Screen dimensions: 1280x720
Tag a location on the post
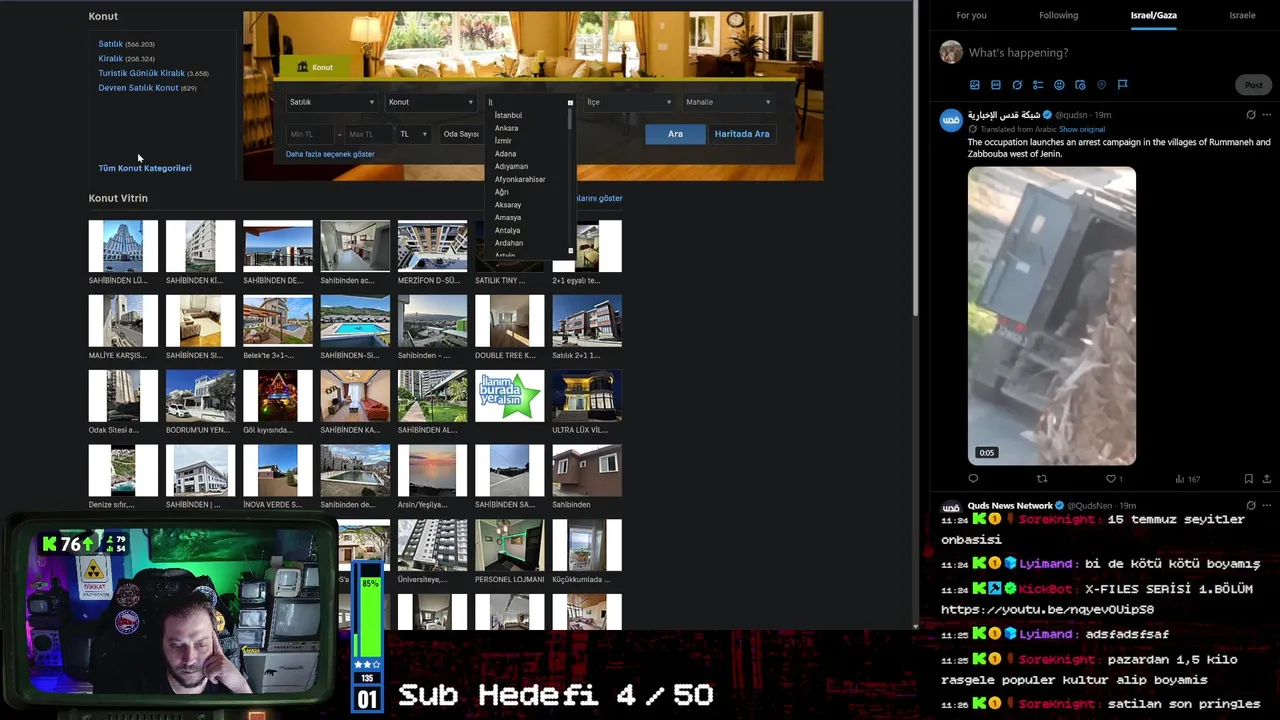1101,85
